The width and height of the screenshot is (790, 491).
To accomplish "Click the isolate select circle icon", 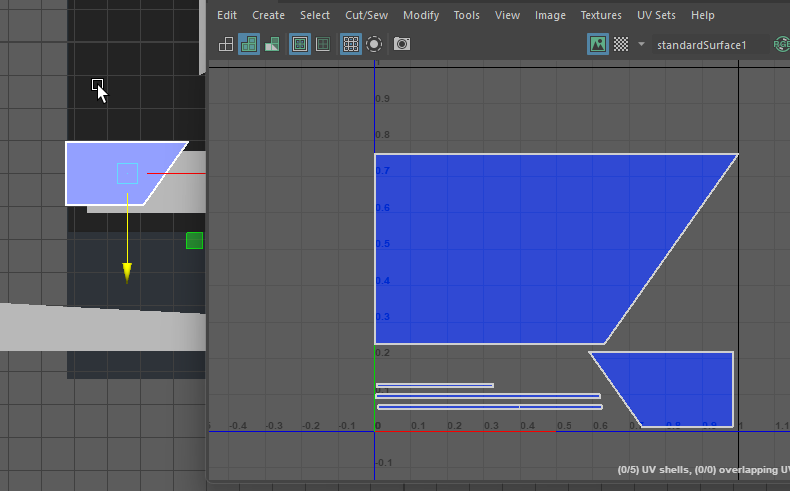I will (374, 44).
